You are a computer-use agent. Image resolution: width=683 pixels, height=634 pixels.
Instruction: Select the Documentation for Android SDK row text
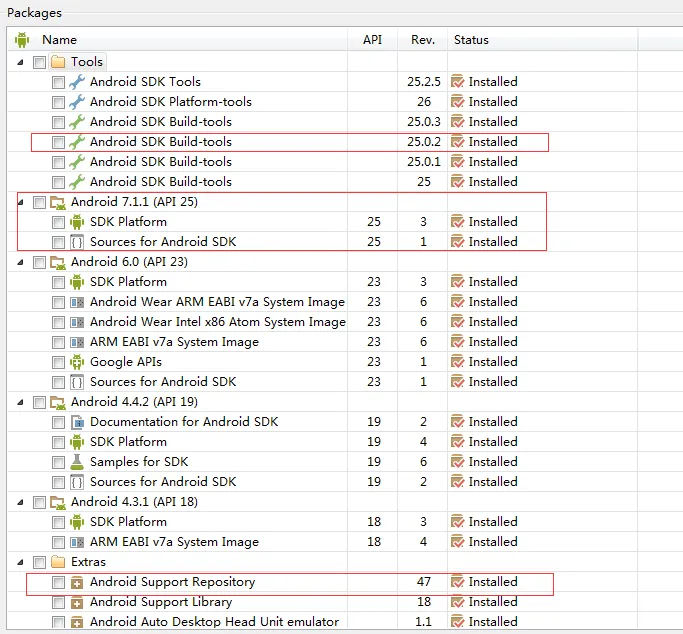[184, 422]
